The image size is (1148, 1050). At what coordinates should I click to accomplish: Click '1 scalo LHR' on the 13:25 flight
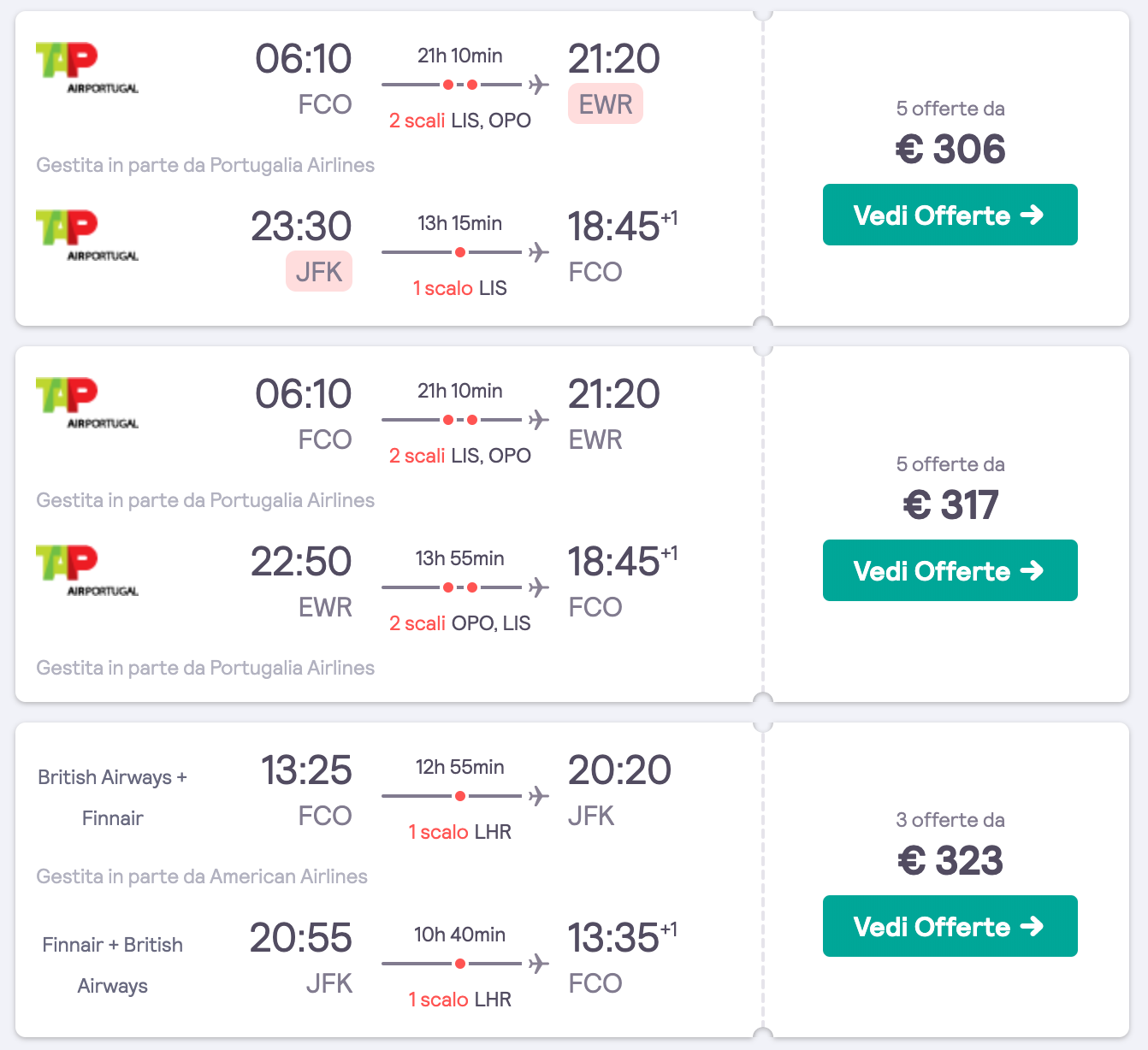click(x=460, y=832)
